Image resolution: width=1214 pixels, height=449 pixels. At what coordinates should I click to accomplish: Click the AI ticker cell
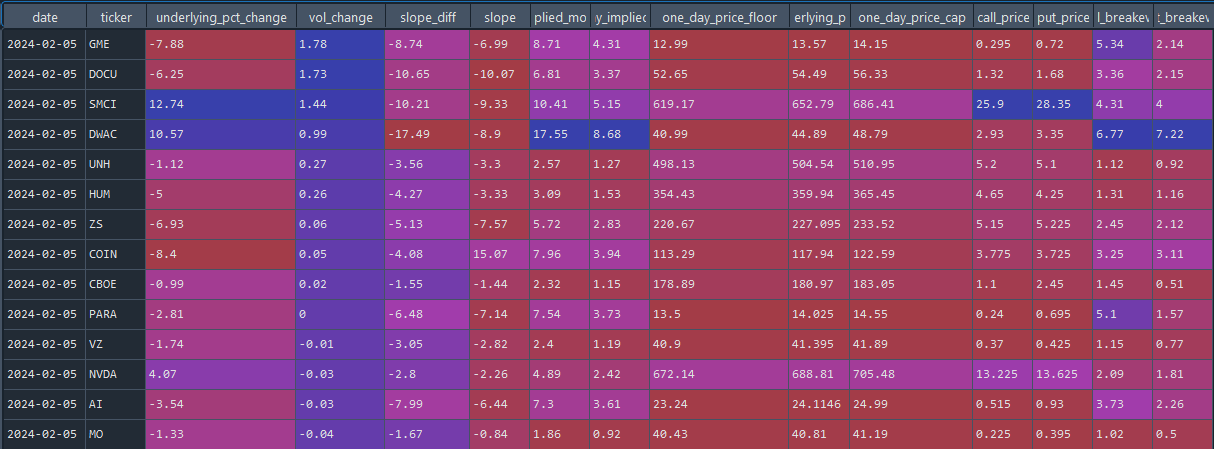point(116,405)
